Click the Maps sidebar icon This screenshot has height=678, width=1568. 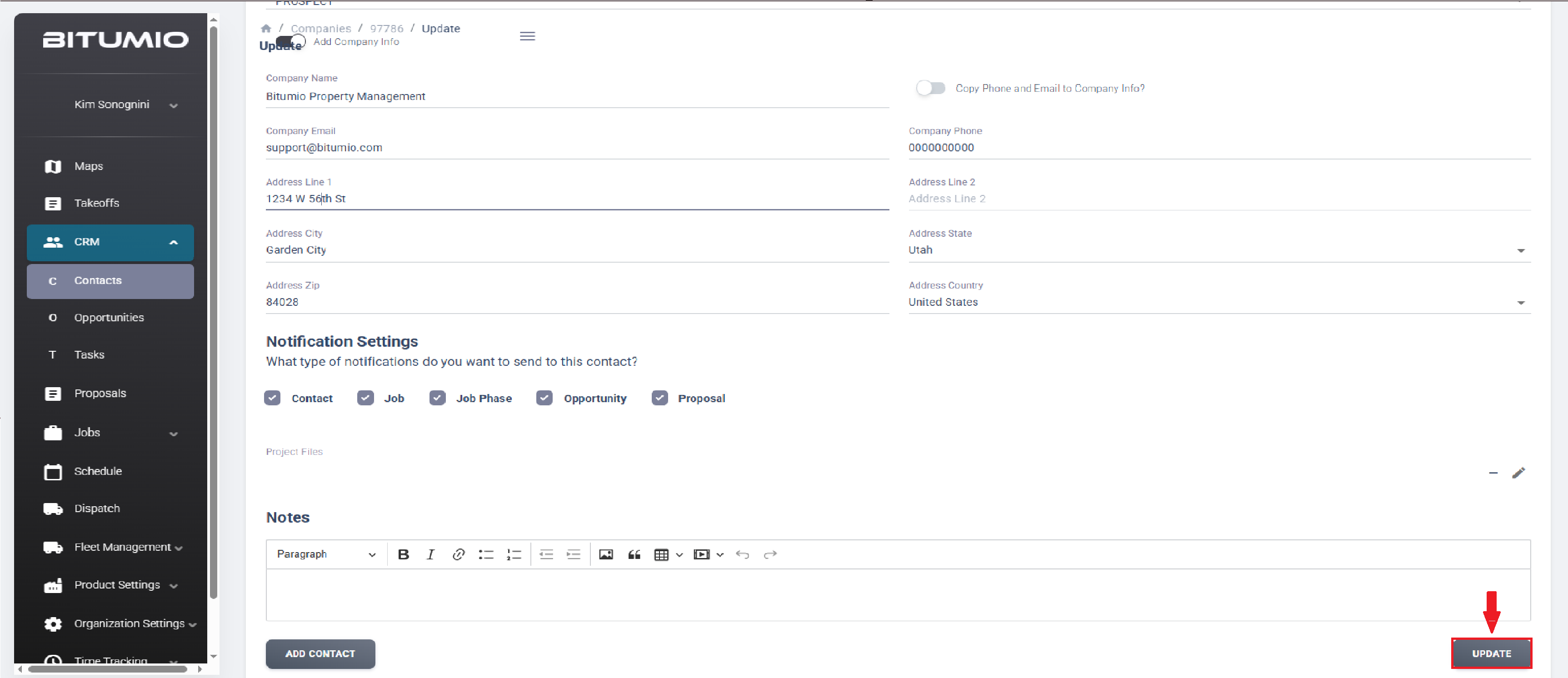(x=53, y=166)
